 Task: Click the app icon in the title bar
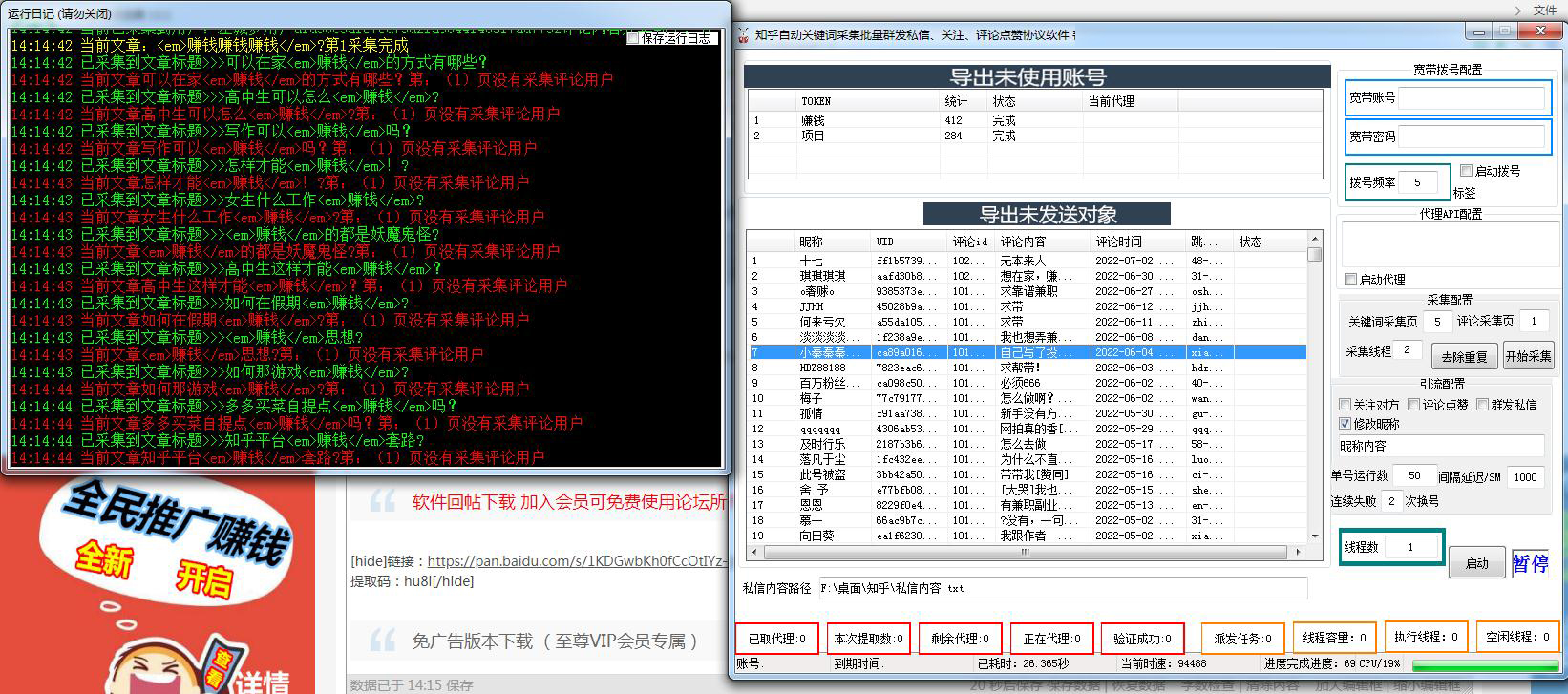pyautogui.click(x=743, y=35)
